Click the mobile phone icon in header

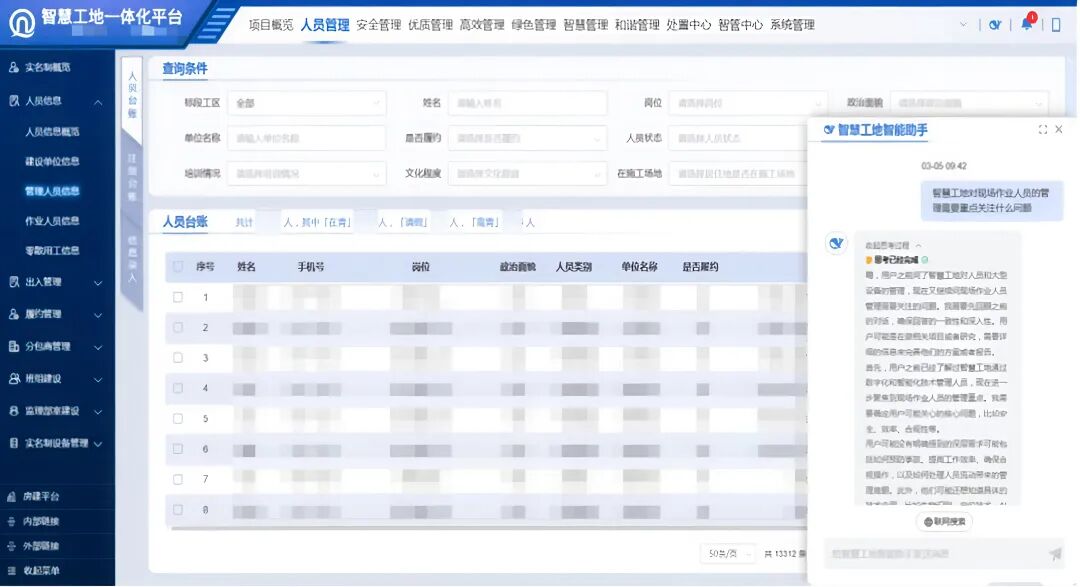click(1057, 22)
